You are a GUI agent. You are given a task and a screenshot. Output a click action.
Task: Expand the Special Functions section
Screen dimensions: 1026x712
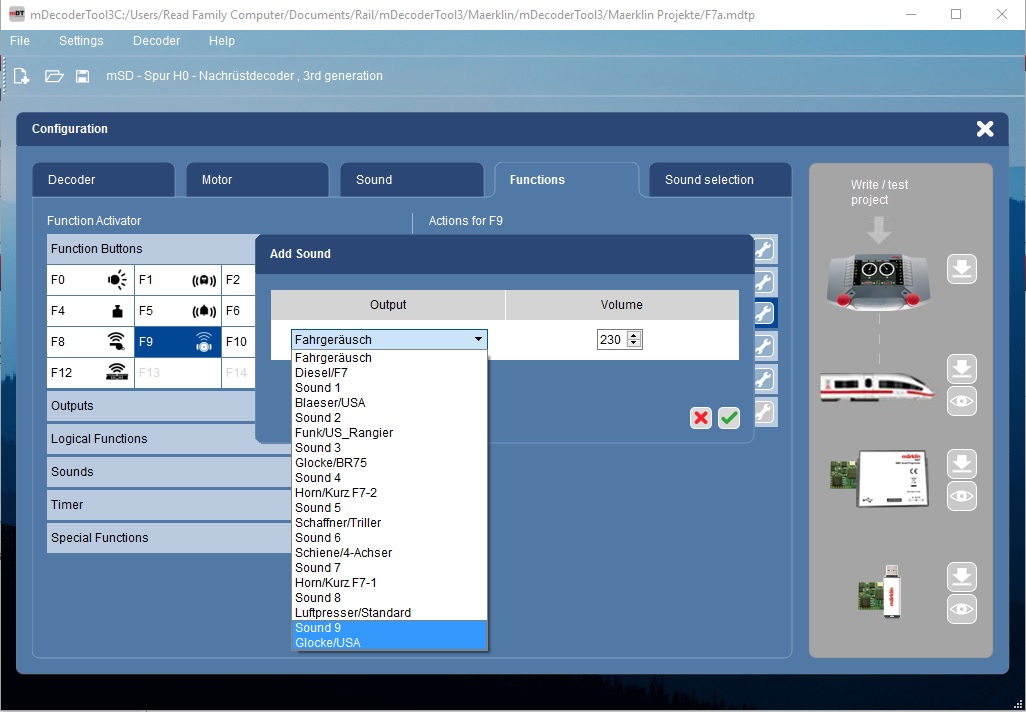pyautogui.click(x=169, y=538)
